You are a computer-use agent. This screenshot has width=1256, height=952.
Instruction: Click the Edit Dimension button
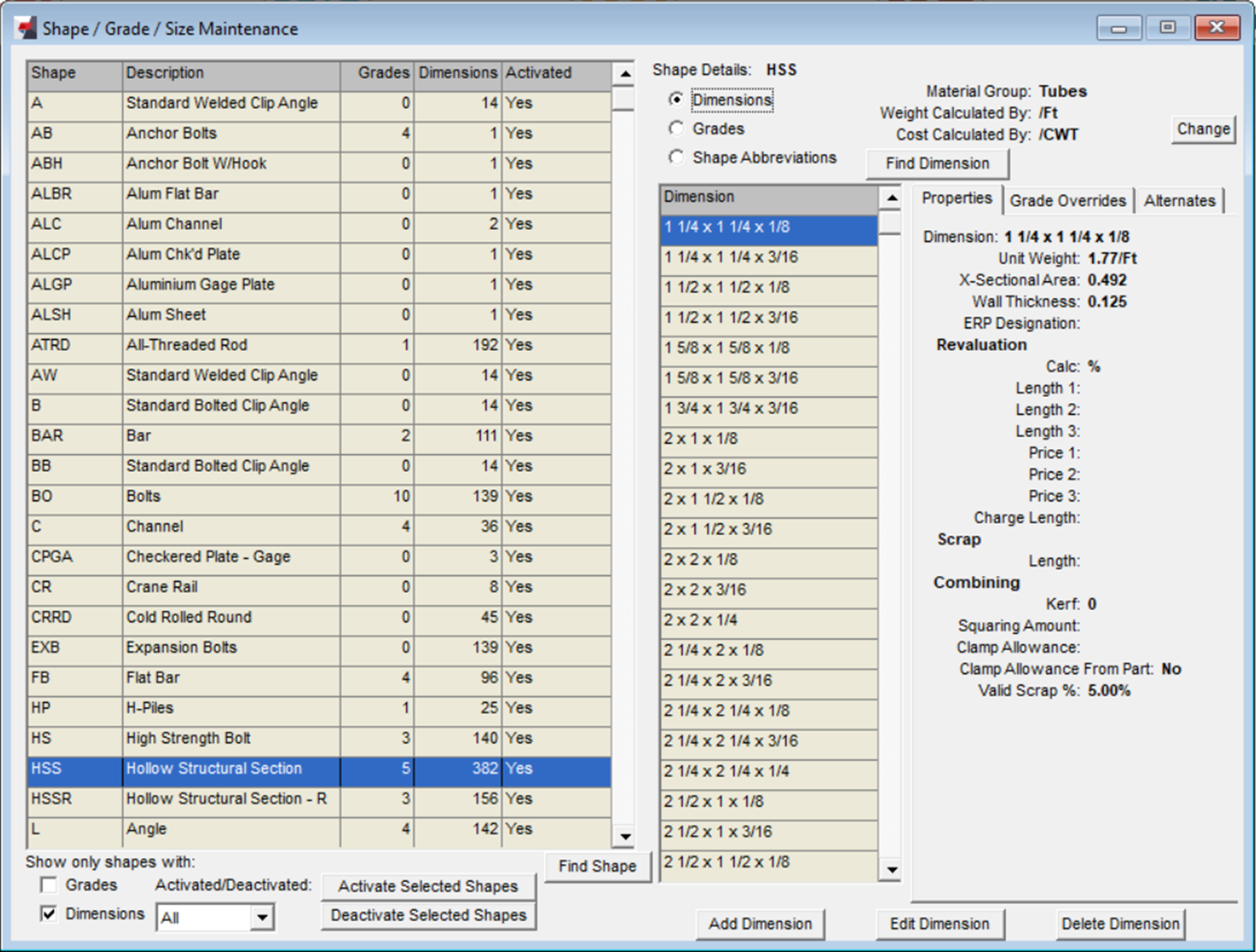click(x=940, y=923)
